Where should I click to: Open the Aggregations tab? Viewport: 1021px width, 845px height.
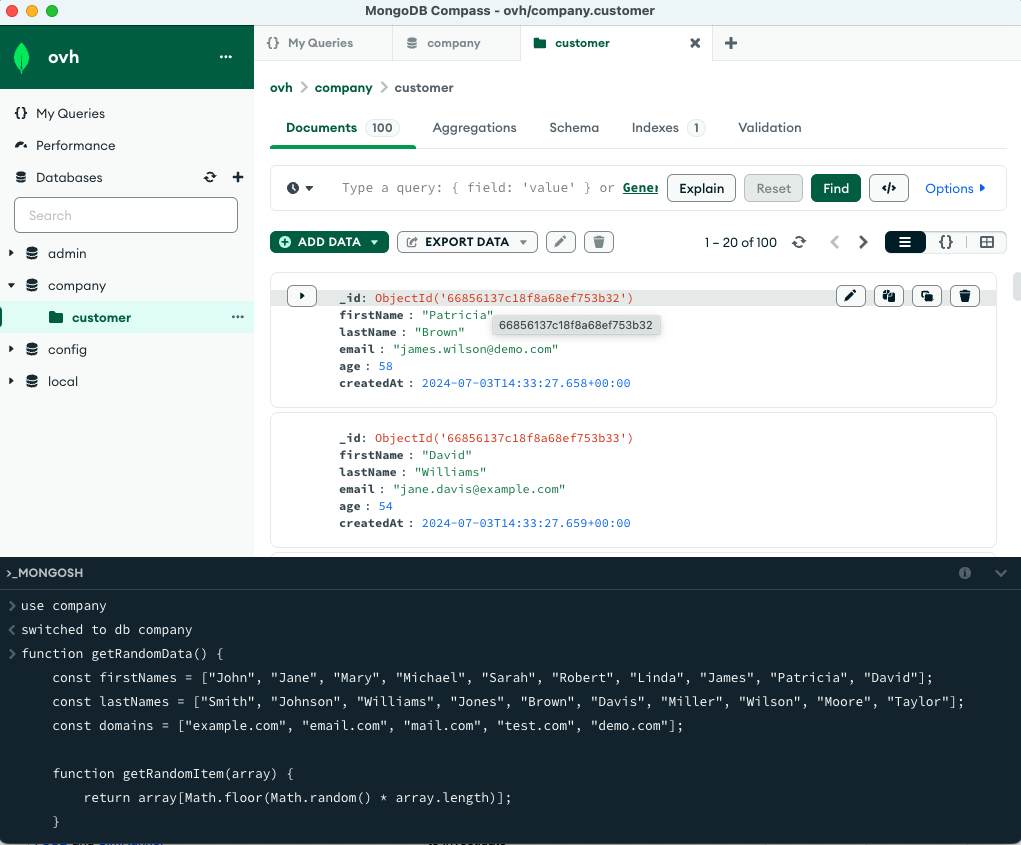[474, 128]
